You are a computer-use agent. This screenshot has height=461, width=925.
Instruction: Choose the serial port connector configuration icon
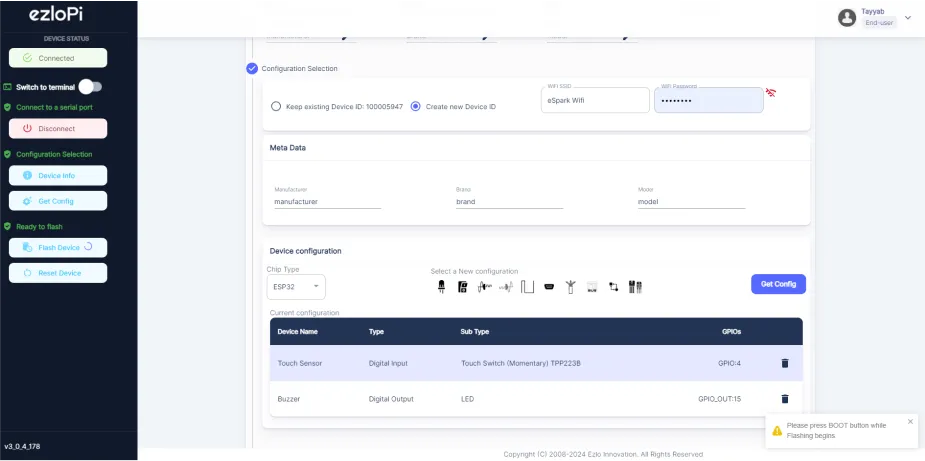[x=549, y=287]
